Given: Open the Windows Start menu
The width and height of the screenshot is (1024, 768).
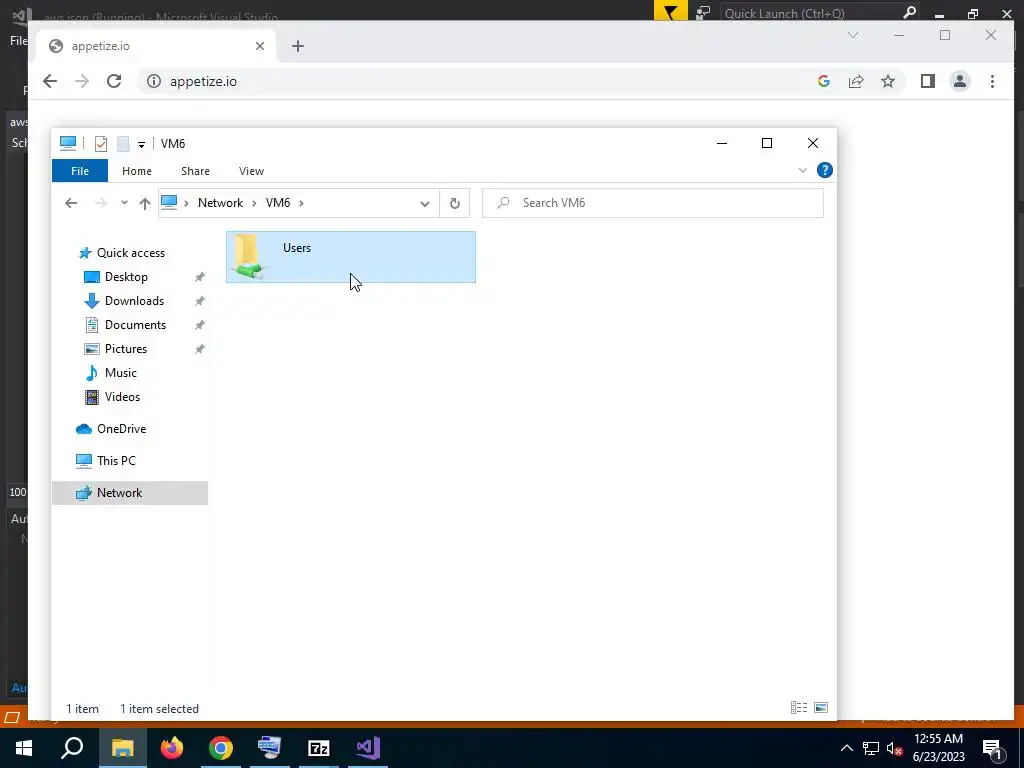Looking at the screenshot, I should pos(24,748).
